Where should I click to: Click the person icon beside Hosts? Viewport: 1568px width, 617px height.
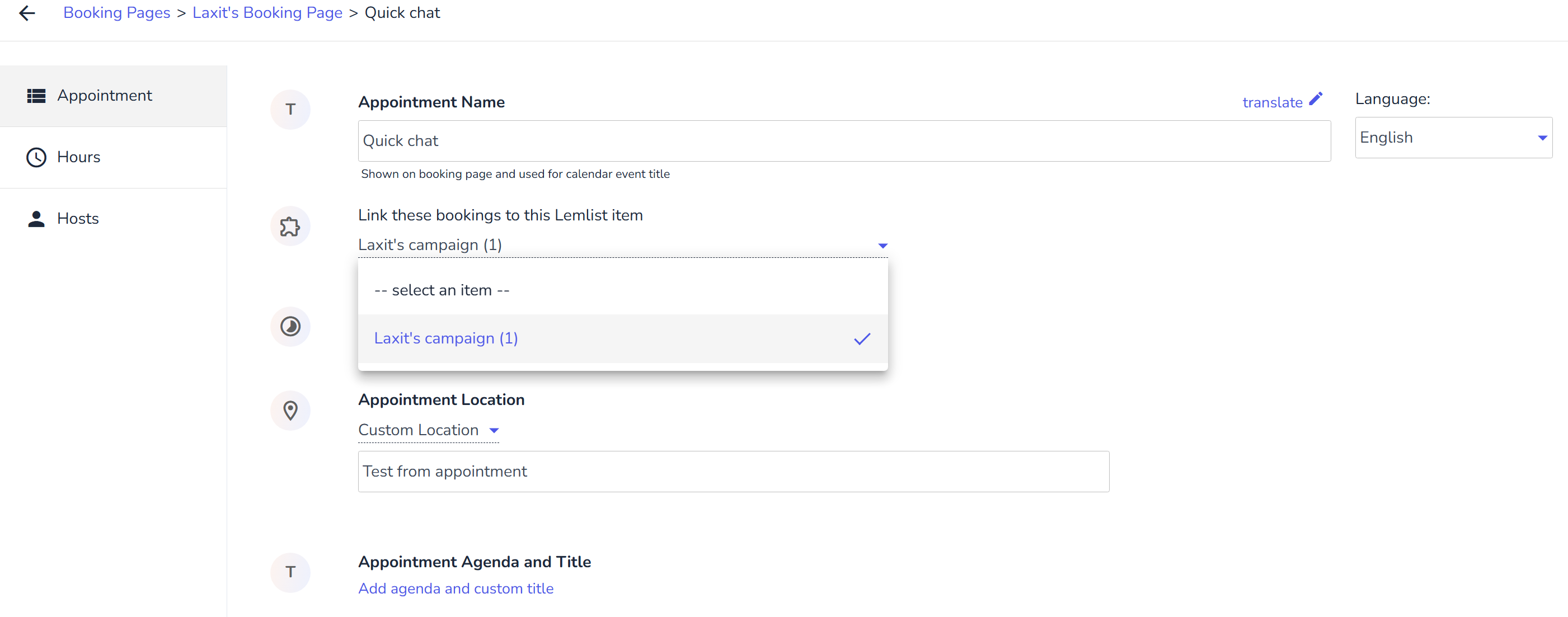(x=36, y=219)
